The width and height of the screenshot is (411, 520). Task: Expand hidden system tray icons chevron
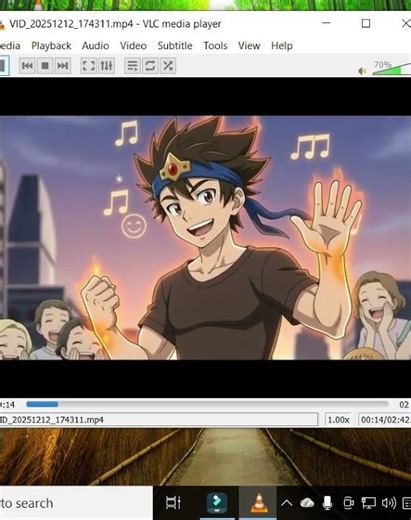286,503
